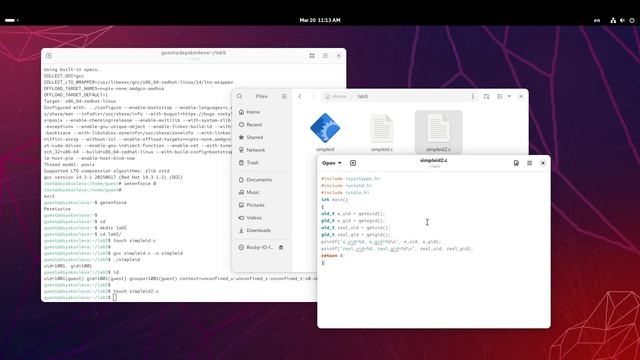Go back in the Files window

click(300, 96)
